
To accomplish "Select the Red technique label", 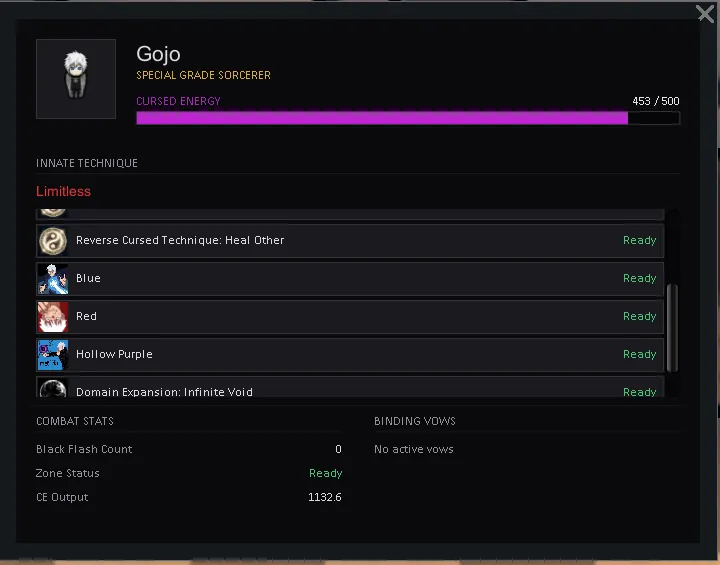I will coord(87,317).
